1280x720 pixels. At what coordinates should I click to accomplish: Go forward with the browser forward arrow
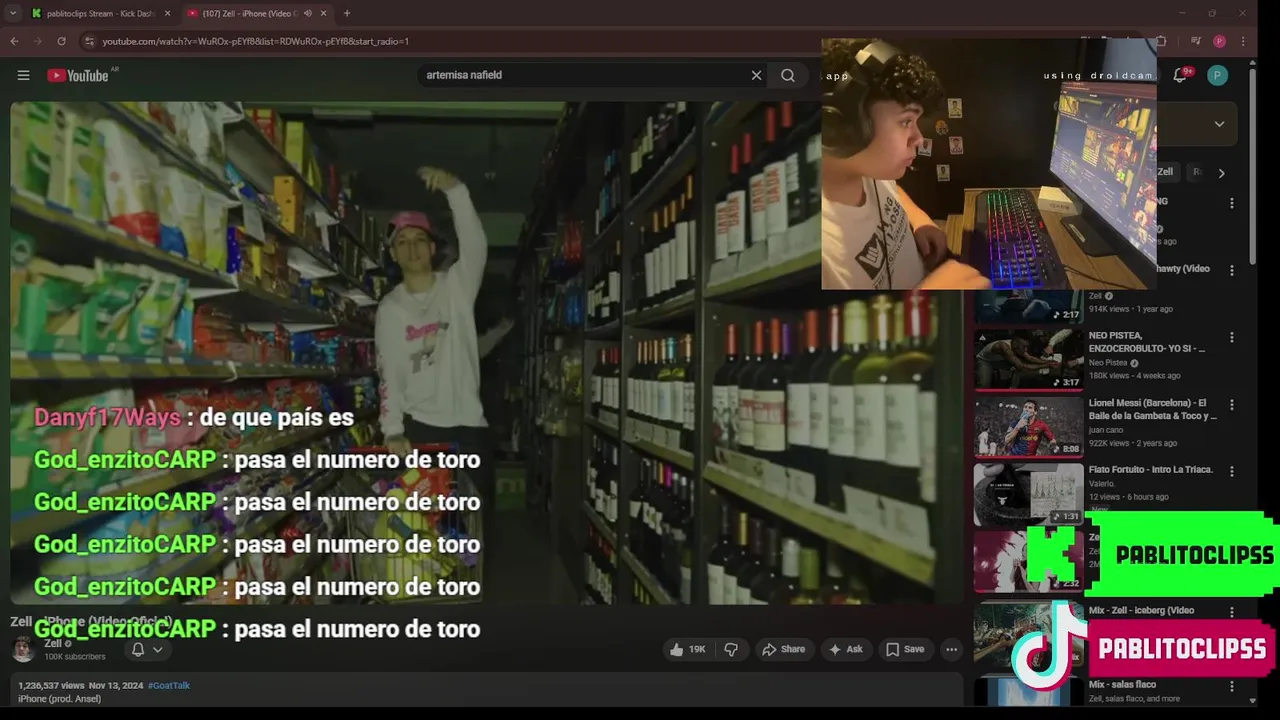click(38, 41)
